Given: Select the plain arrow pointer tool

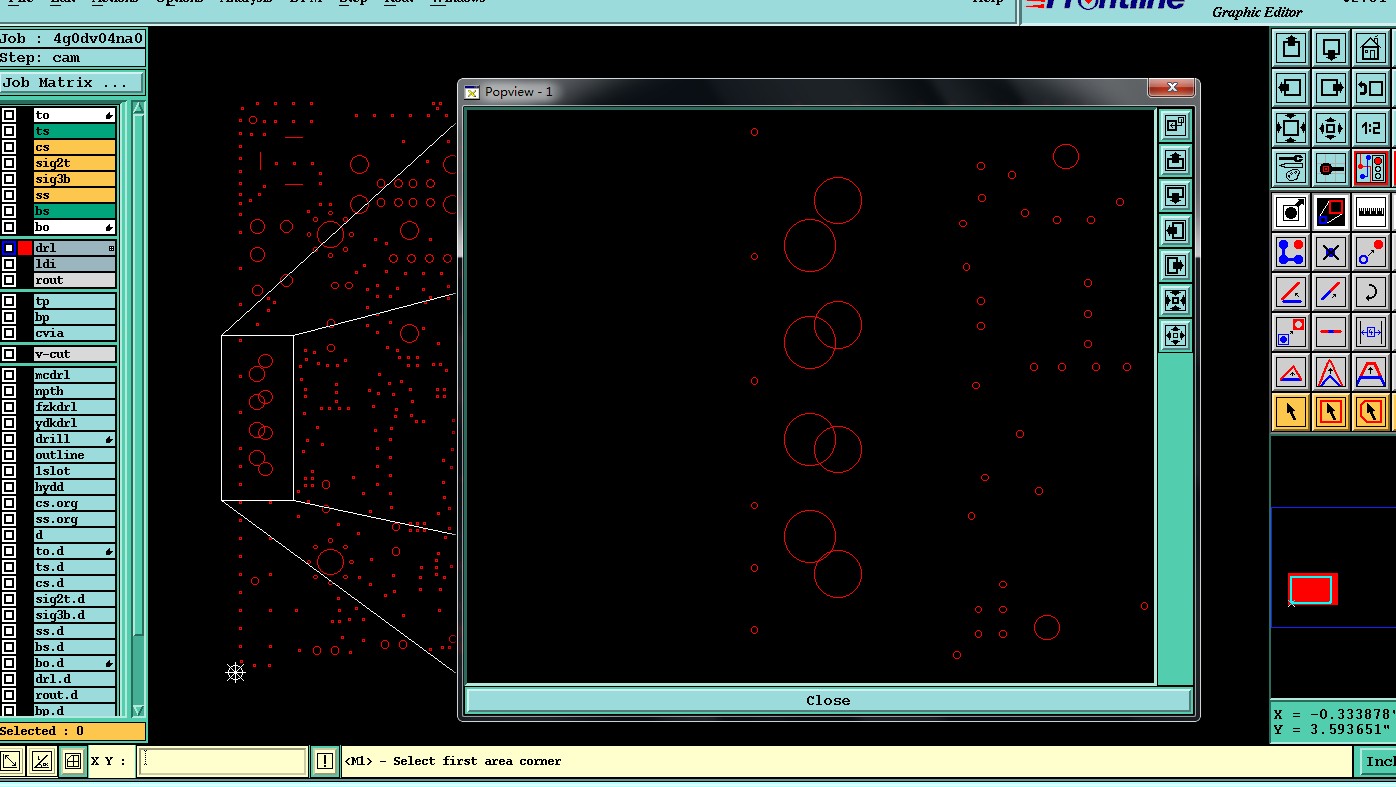Looking at the screenshot, I should [x=1291, y=411].
